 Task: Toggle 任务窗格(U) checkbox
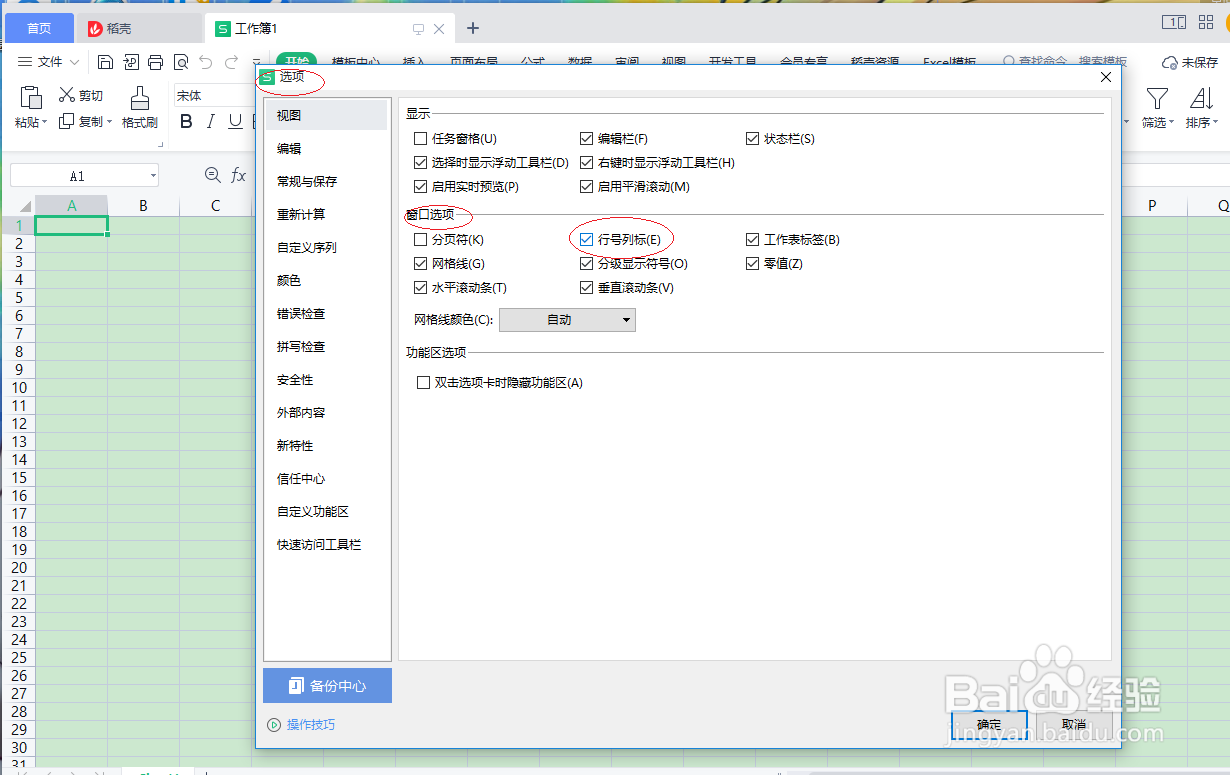pos(420,139)
